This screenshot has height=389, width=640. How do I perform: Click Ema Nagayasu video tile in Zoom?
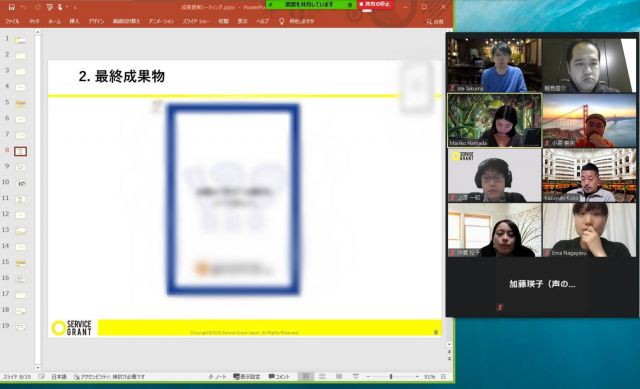[589, 230]
